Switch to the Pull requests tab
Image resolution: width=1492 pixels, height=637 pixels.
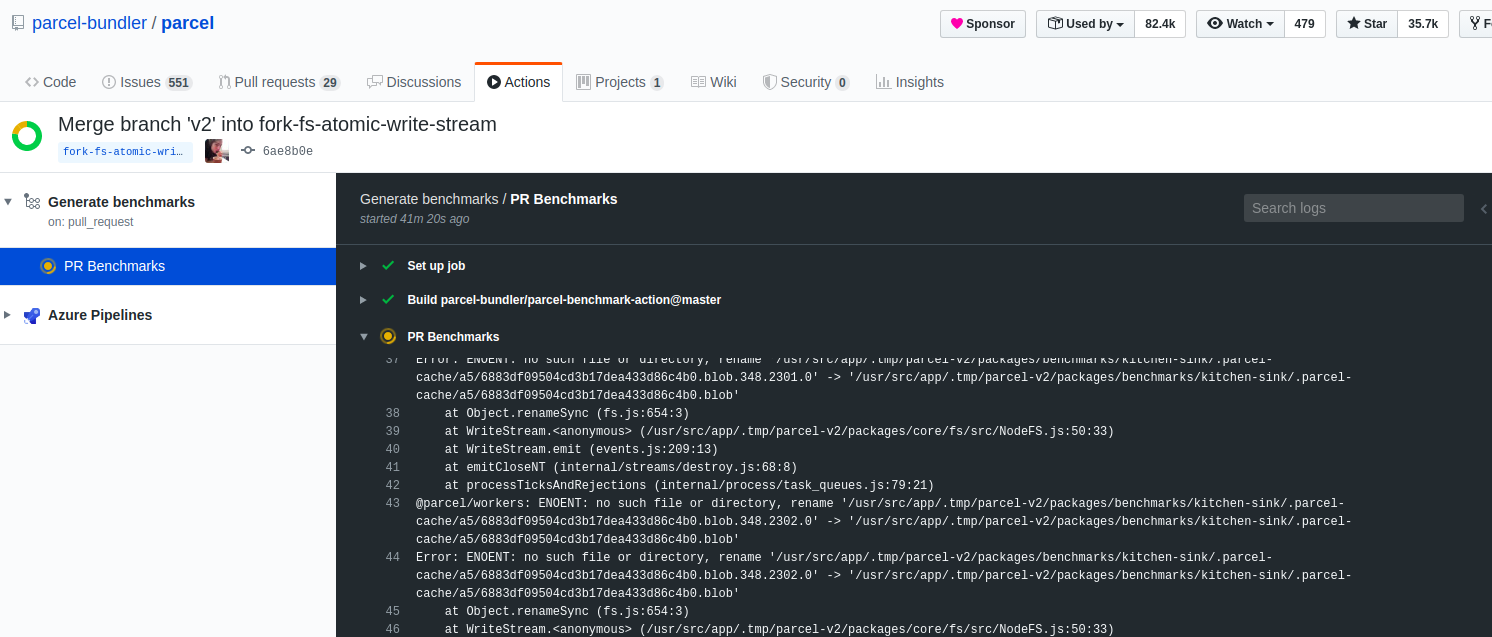(279, 82)
